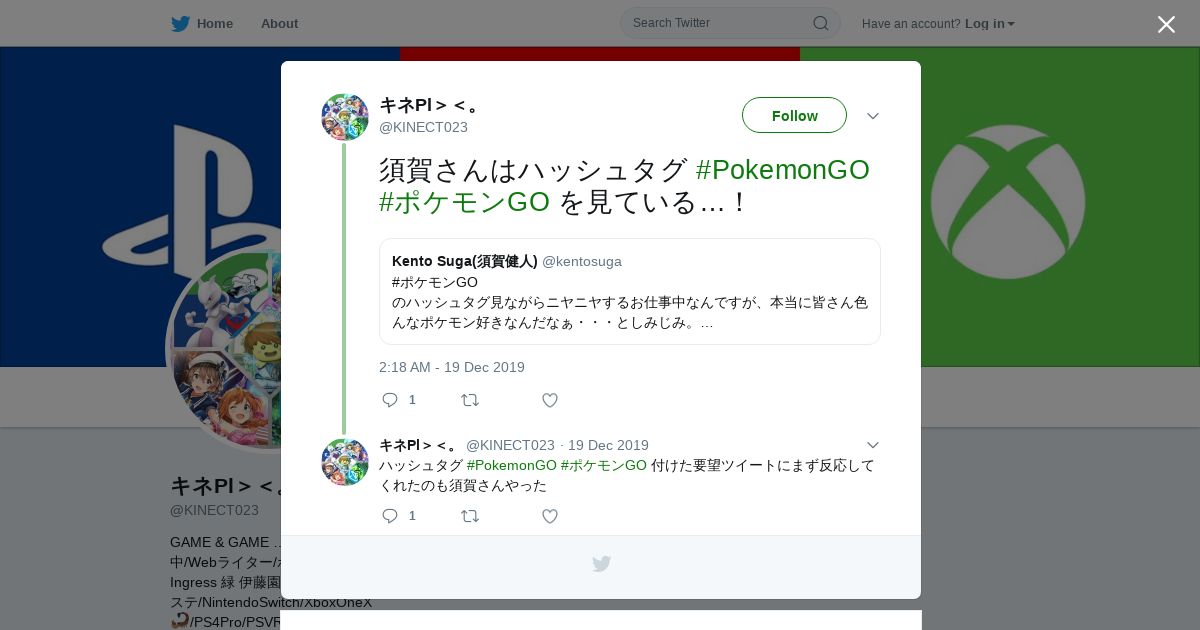Follow the @KINECT023 account
1200x630 pixels.
(794, 115)
